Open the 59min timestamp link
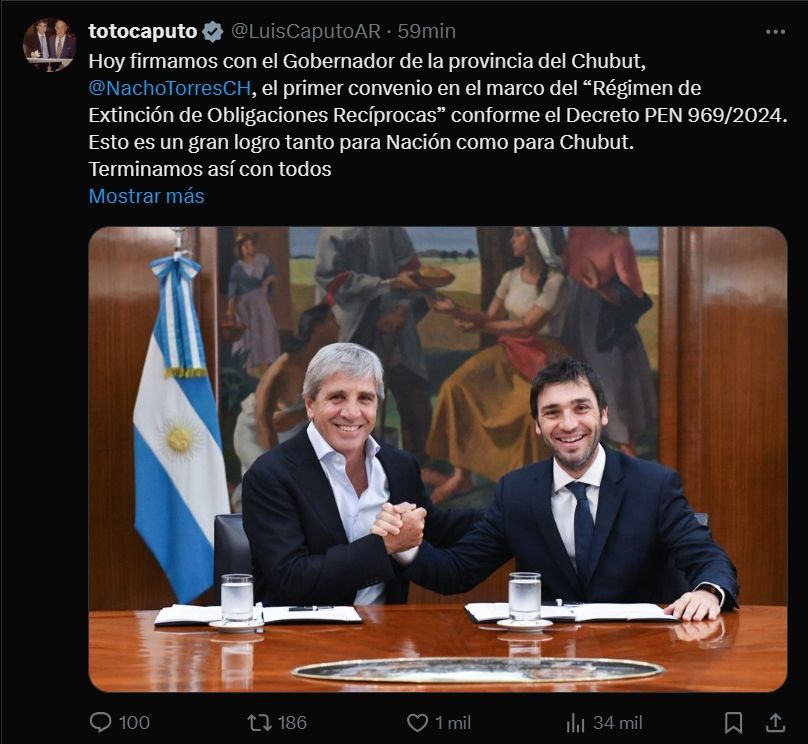Image resolution: width=808 pixels, height=744 pixels. pos(427,31)
